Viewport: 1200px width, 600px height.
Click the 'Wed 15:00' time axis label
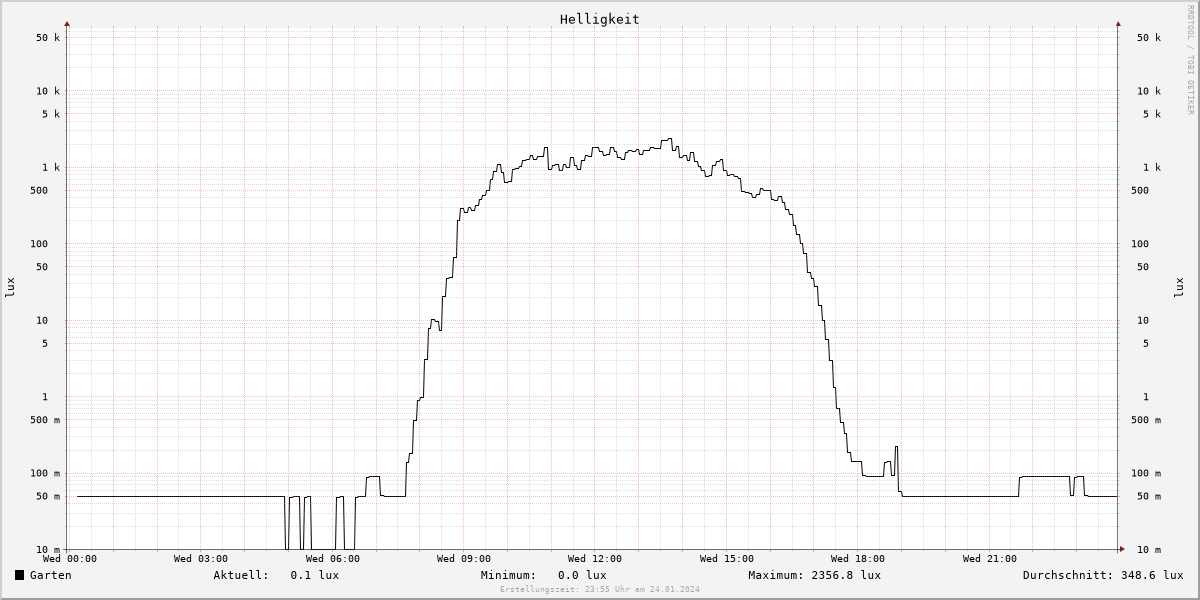pos(727,559)
